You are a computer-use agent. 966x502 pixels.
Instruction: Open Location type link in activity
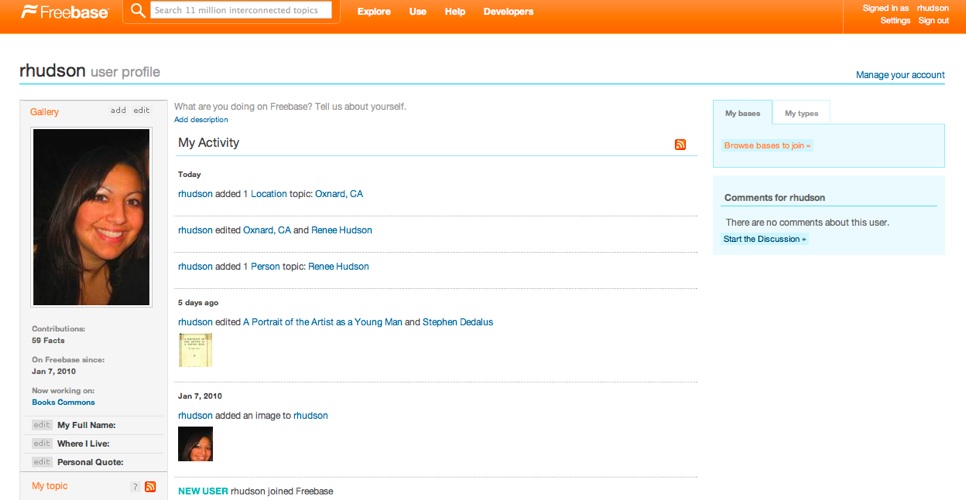(269, 193)
